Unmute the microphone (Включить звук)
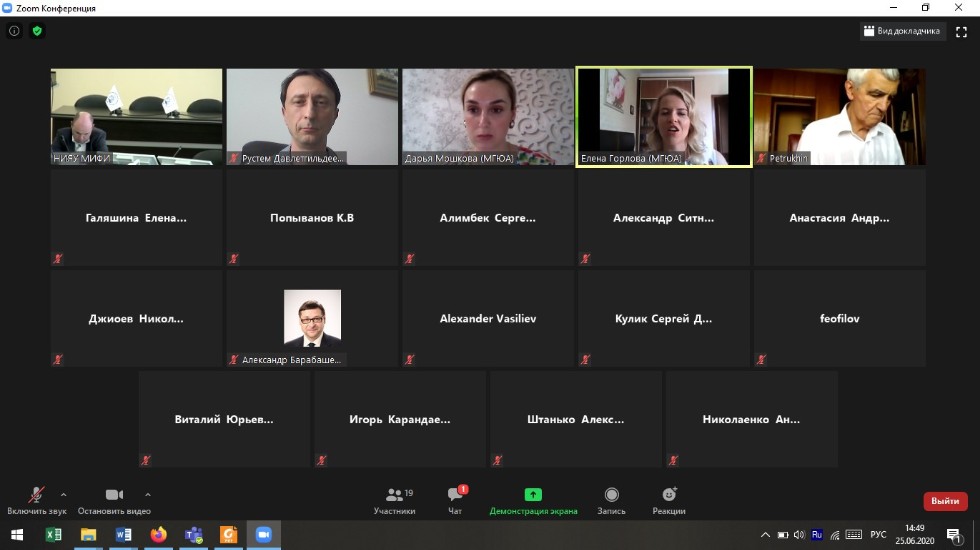Screen dimensions: 980x550 36,497
